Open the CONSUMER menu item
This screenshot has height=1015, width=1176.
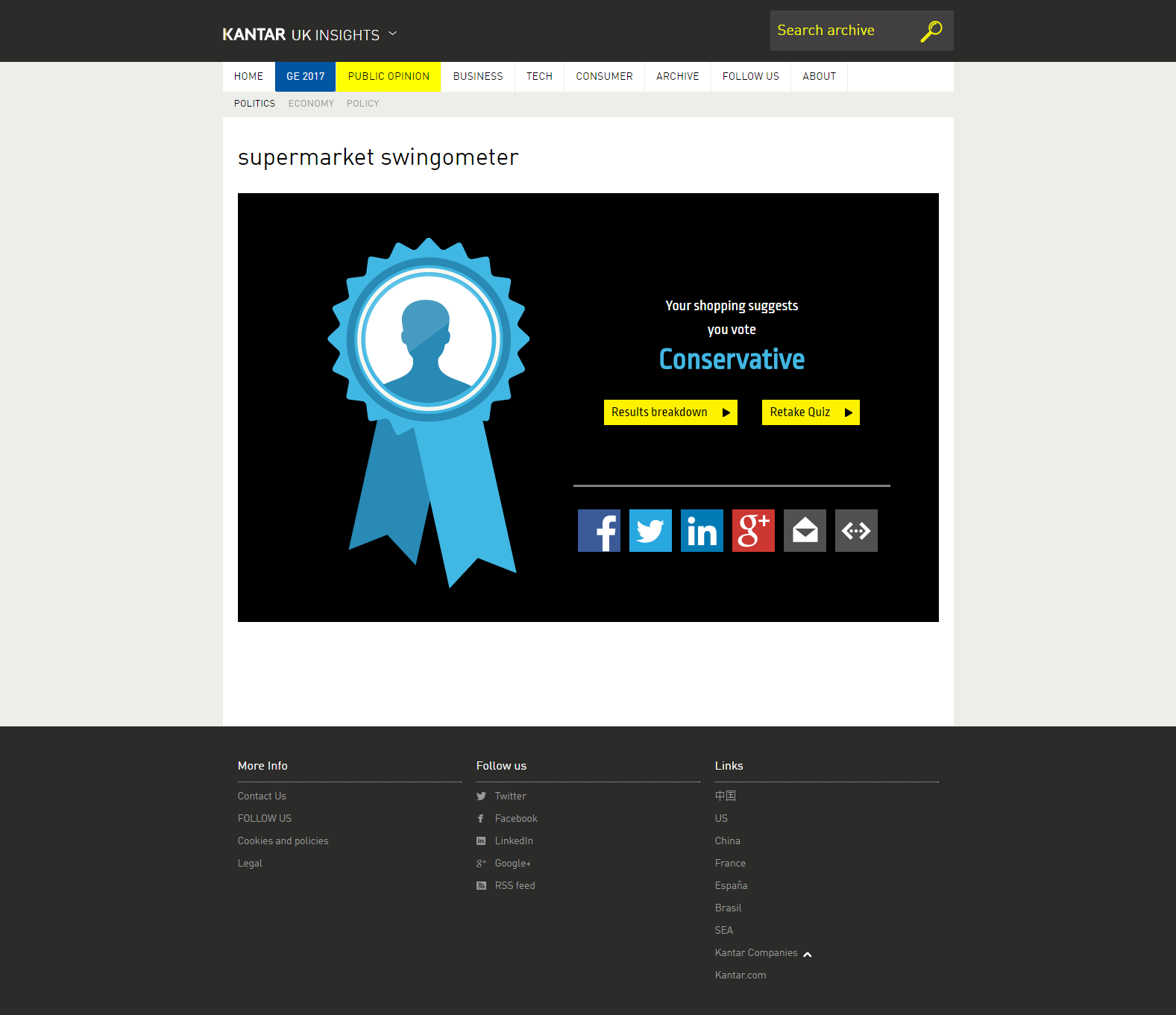[604, 76]
